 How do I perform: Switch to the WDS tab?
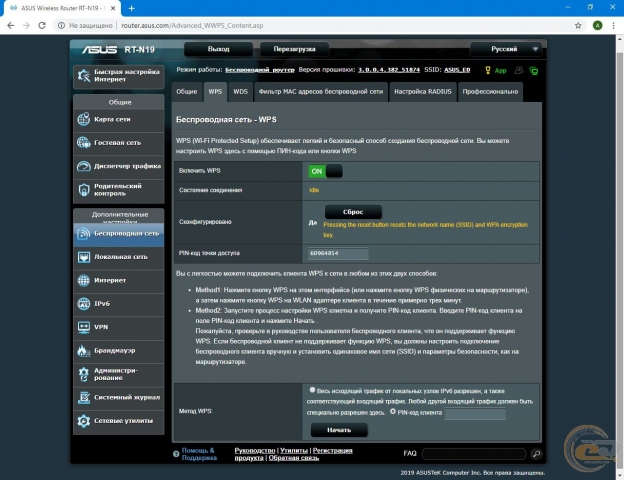tap(240, 92)
